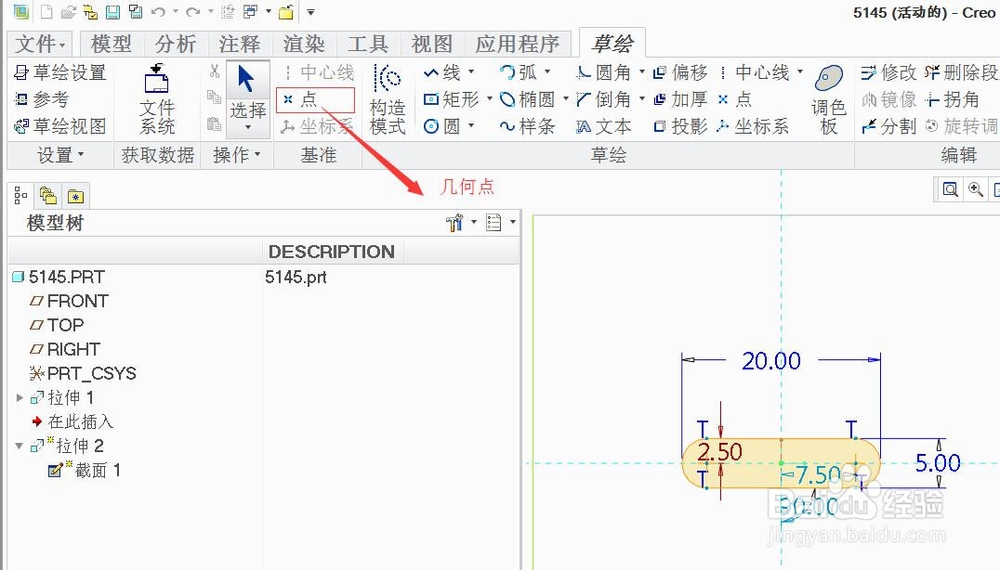This screenshot has width=1000, height=570.
Task: Switch to the 模型 tab
Action: coord(111,44)
